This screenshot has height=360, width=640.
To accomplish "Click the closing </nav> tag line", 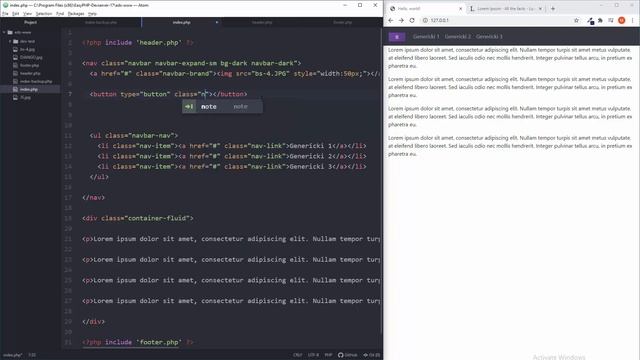I will (x=93, y=198).
